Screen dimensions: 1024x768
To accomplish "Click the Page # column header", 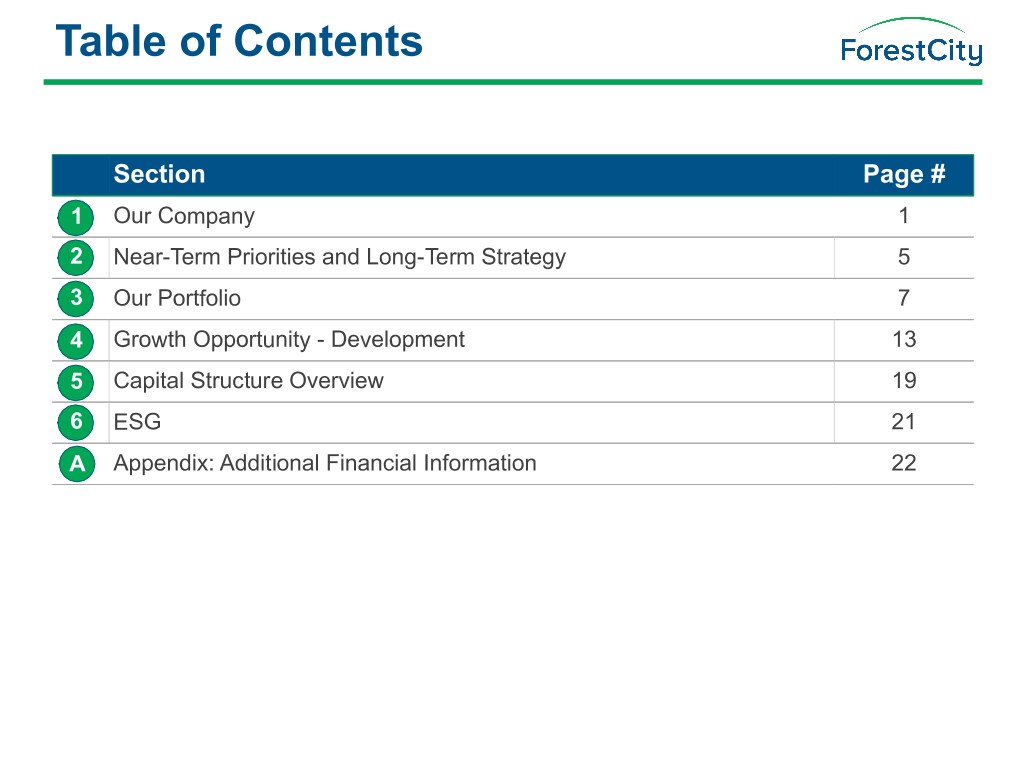I will 904,174.
